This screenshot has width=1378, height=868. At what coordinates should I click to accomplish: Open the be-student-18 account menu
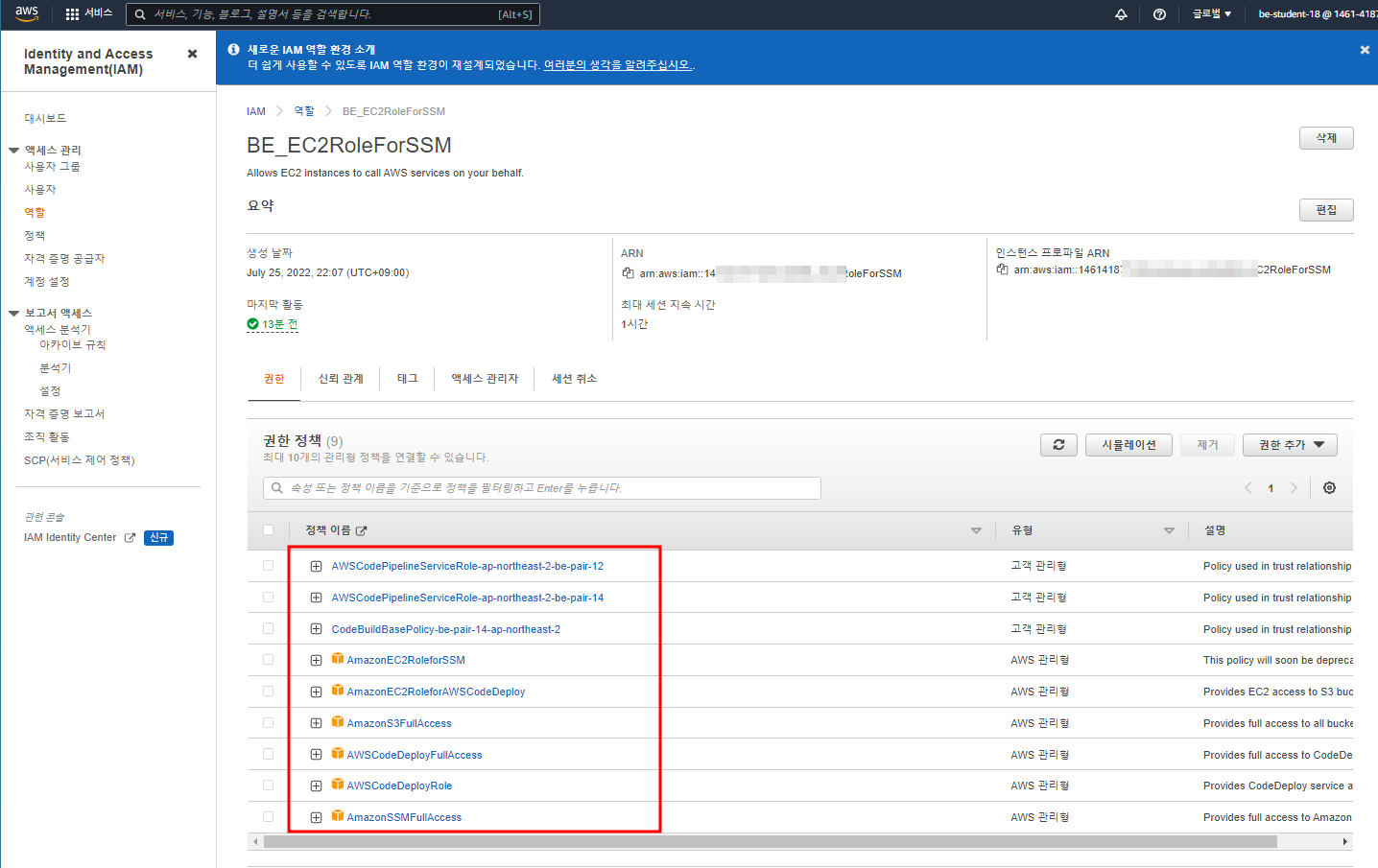click(x=1318, y=14)
